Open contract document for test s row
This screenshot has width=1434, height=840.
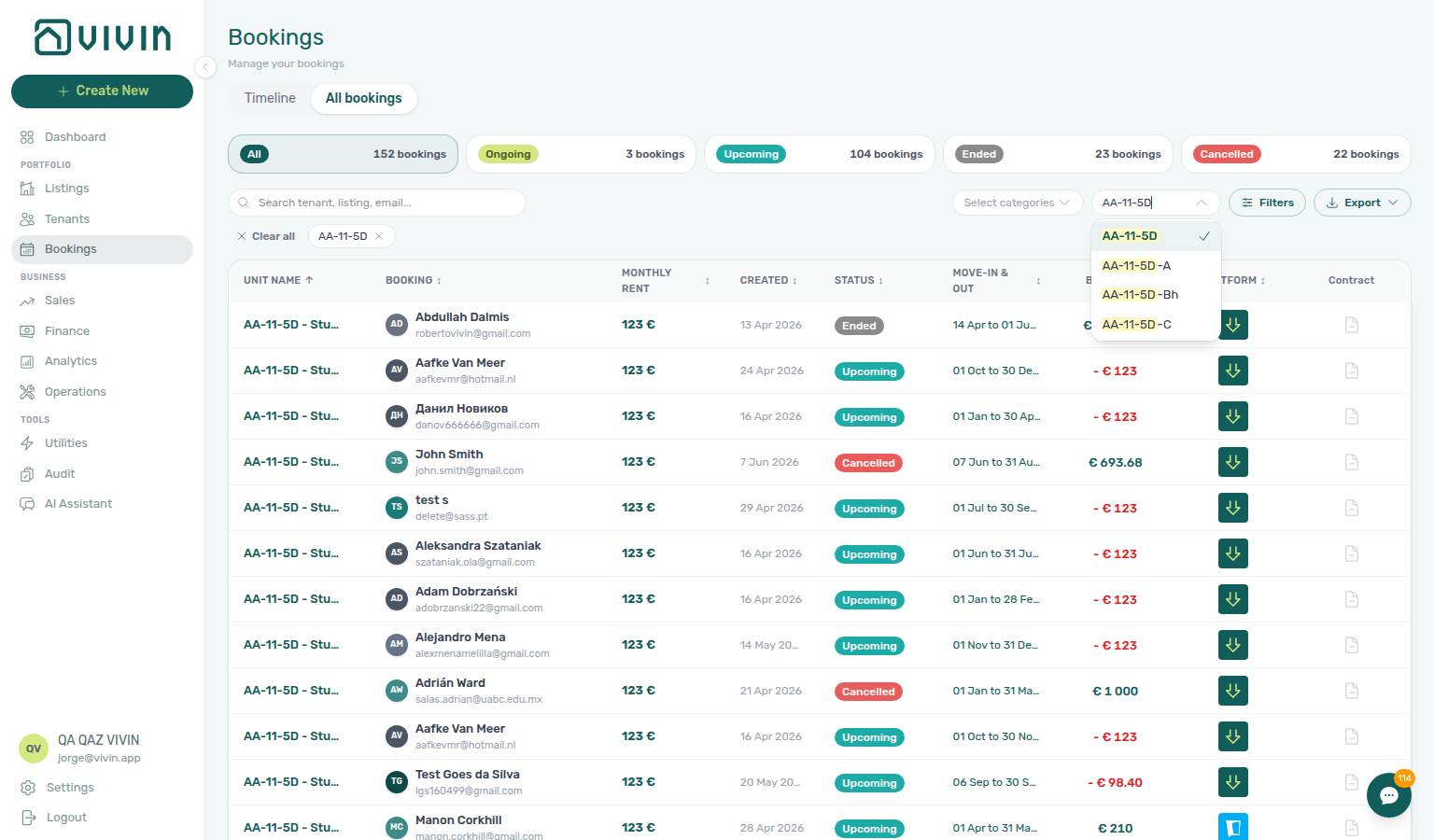[1351, 508]
